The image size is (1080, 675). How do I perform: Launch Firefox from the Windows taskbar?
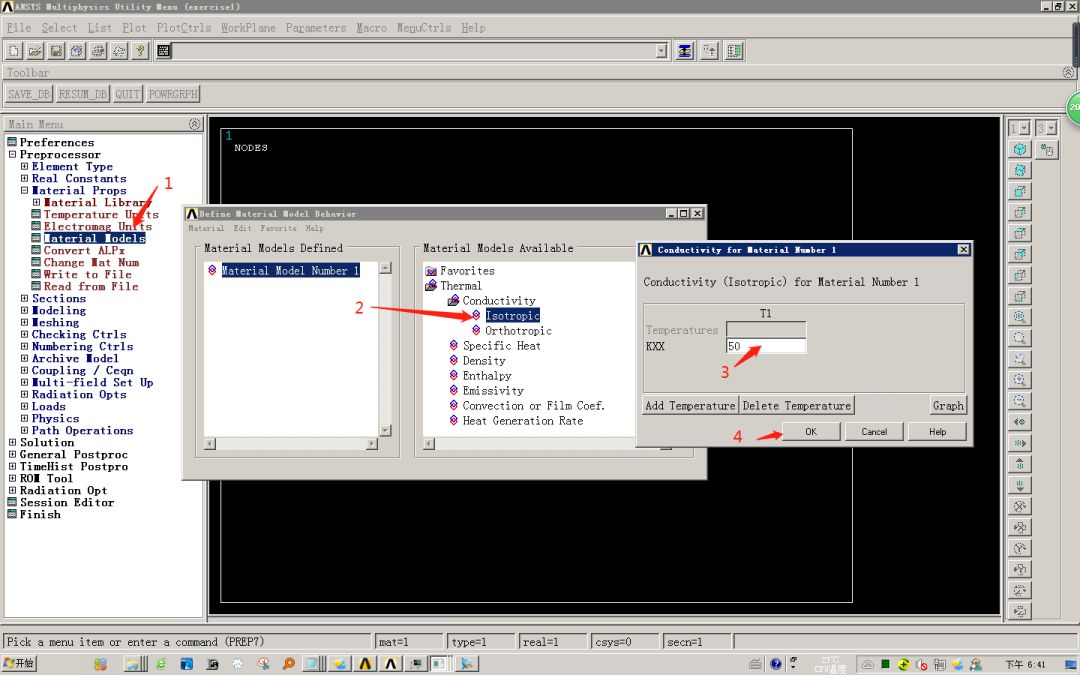click(x=287, y=663)
